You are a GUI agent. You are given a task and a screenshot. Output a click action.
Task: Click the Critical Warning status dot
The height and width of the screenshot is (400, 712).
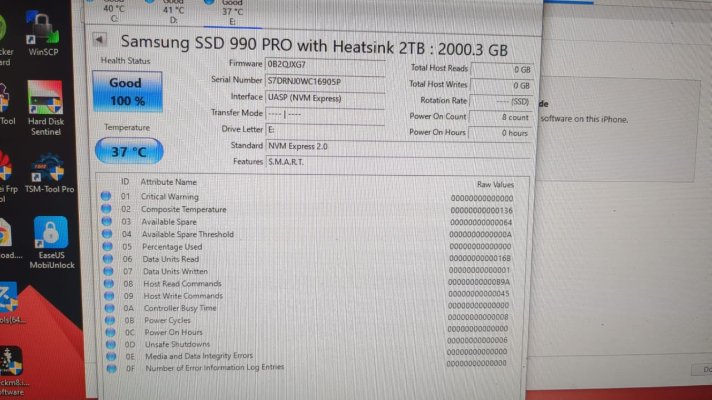[106, 196]
